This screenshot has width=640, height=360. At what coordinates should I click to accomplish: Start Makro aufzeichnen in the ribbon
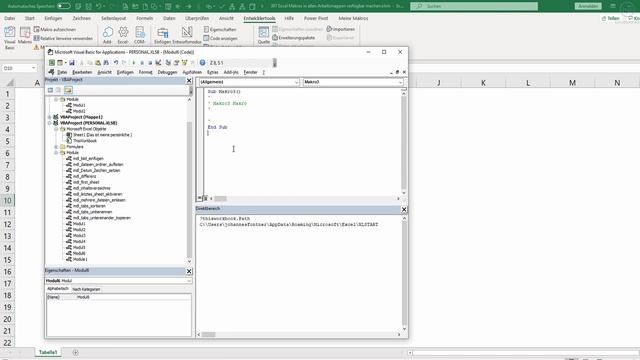click(55, 29)
